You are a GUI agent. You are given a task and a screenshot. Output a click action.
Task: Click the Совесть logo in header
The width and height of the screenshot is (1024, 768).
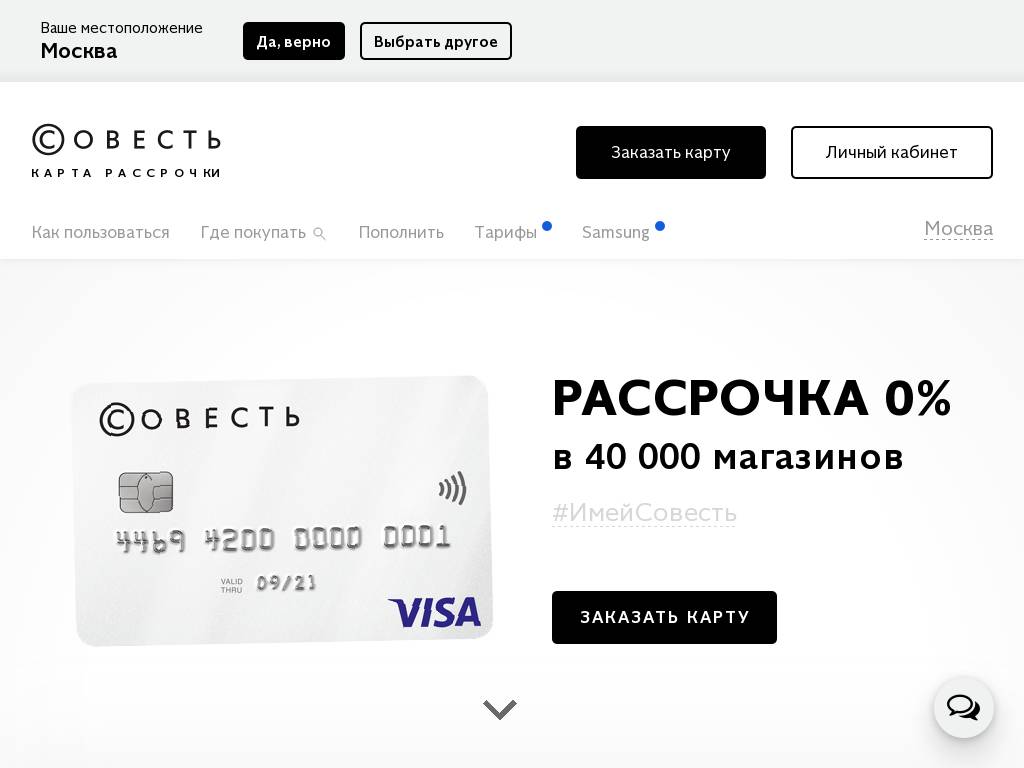126,151
